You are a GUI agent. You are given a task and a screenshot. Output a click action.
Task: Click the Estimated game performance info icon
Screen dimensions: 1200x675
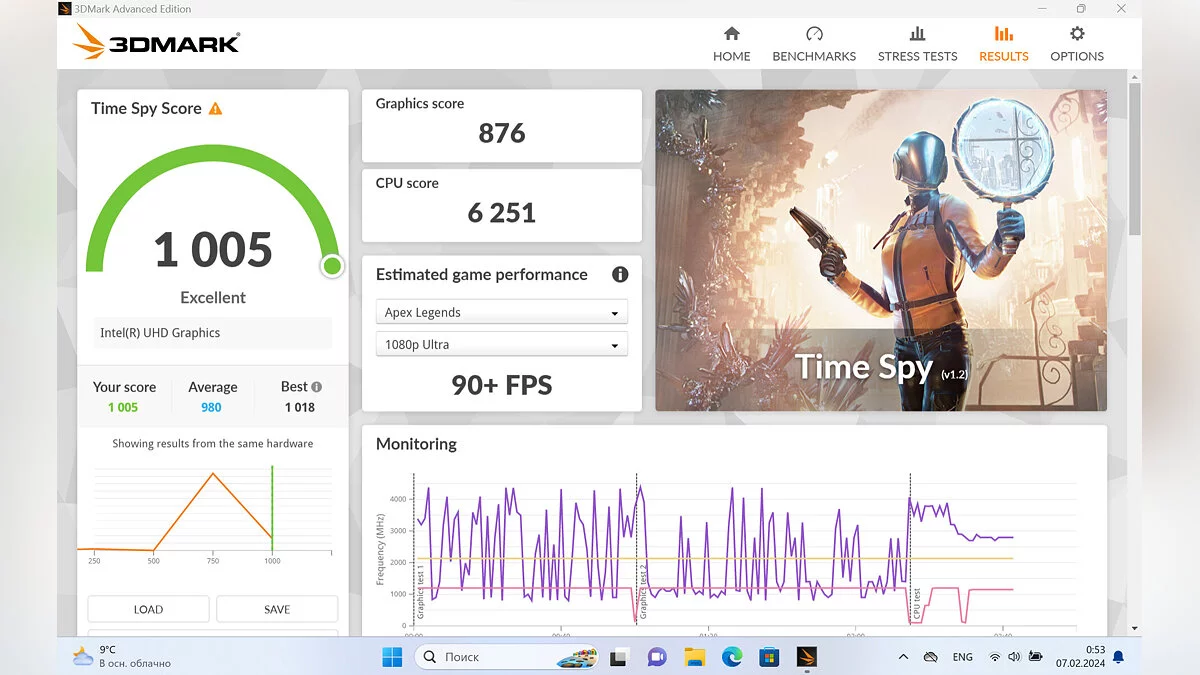click(620, 275)
